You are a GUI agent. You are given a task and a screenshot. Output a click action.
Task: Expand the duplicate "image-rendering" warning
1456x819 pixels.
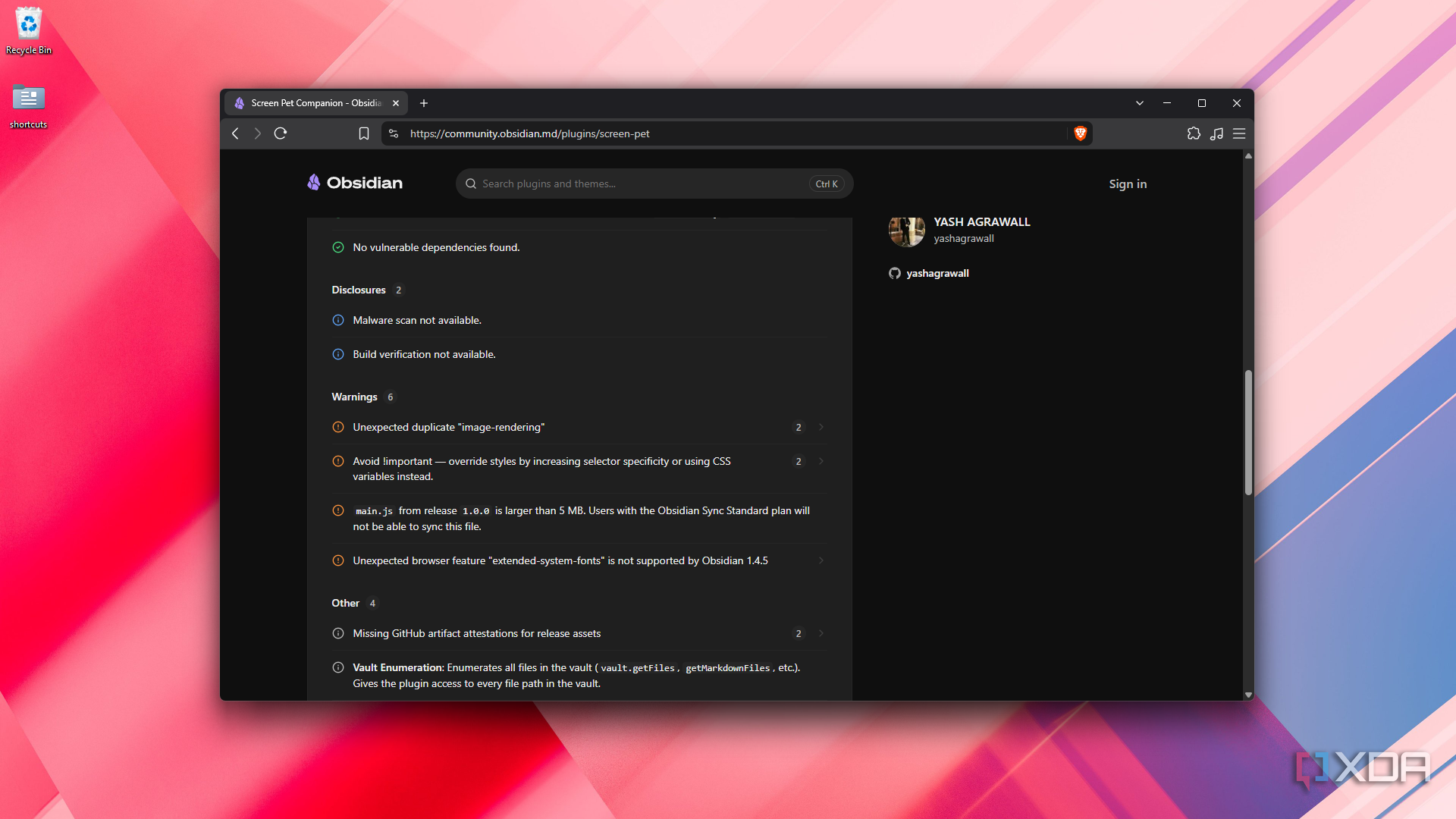pos(579,427)
